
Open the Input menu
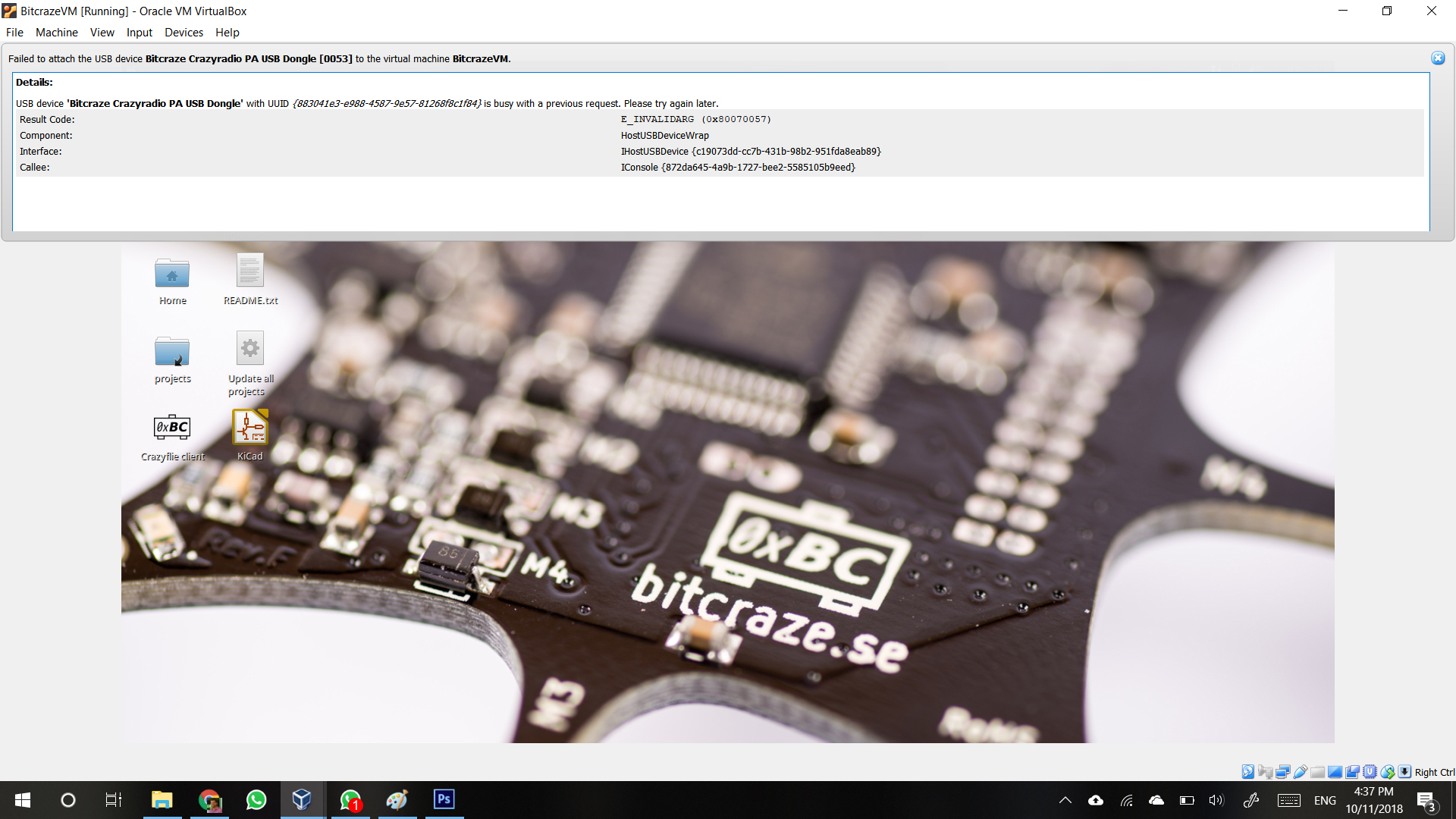click(x=139, y=33)
